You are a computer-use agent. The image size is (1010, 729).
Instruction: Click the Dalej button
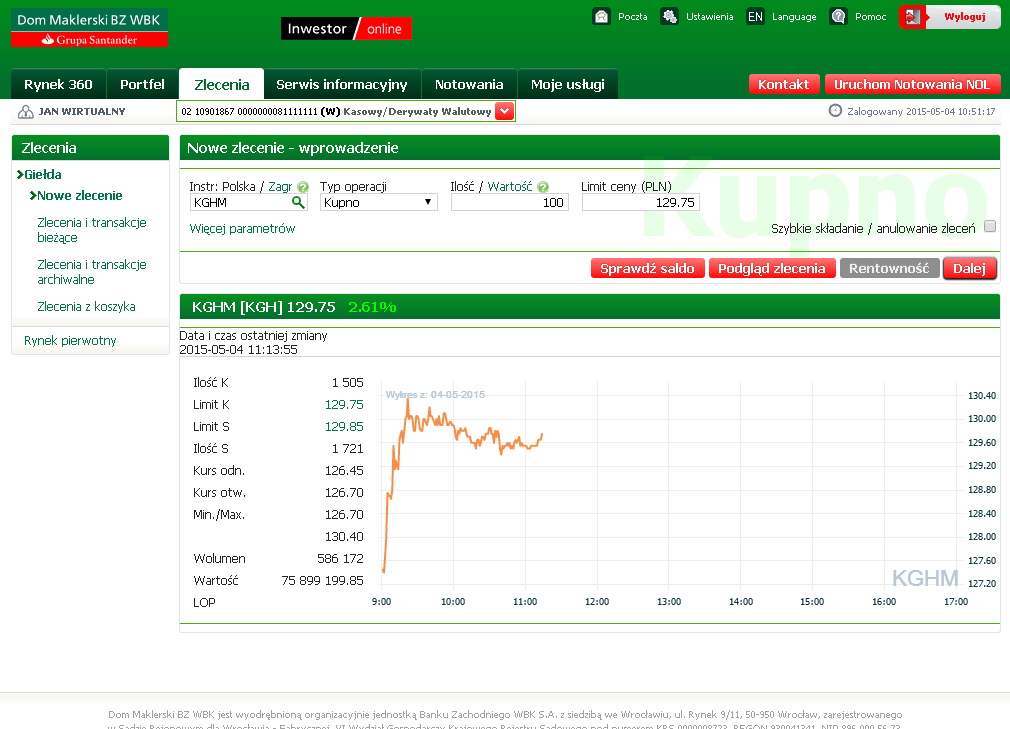[969, 269]
